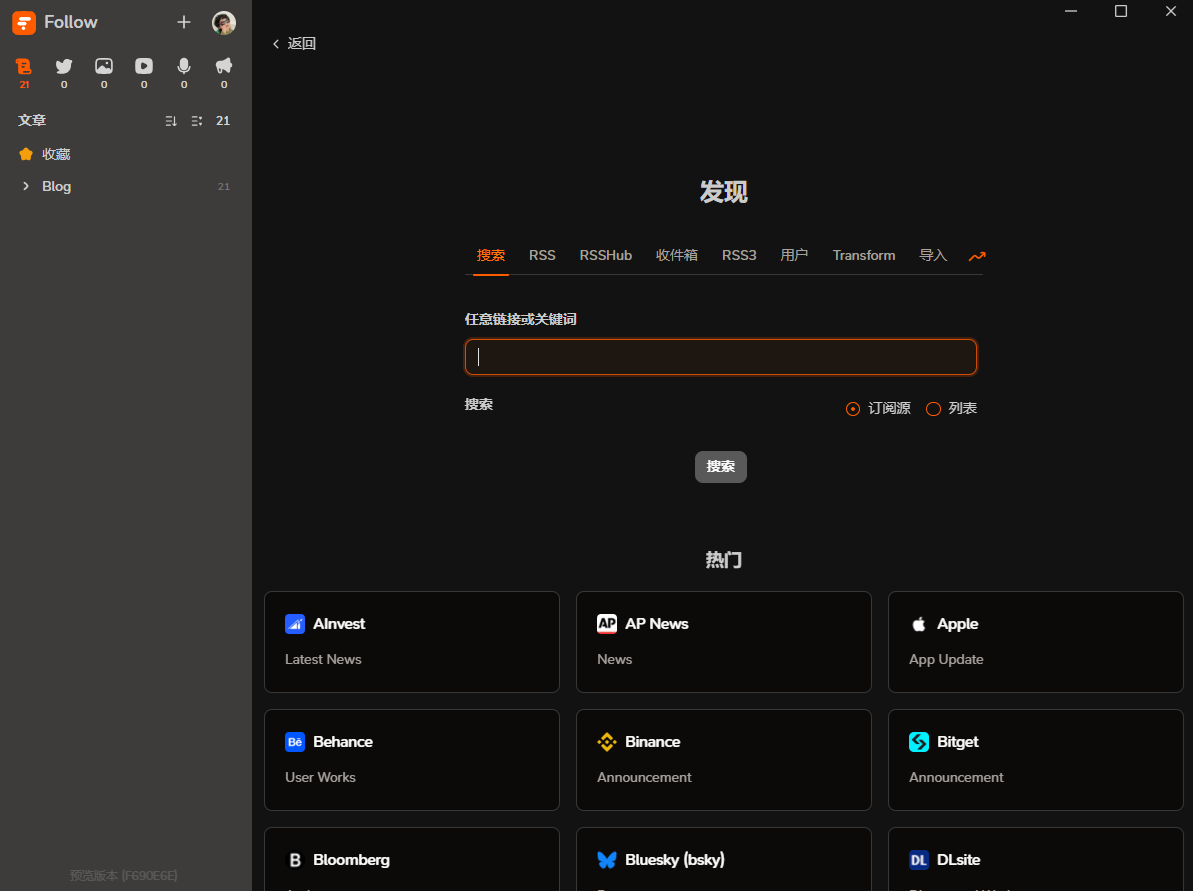This screenshot has width=1193, height=891.
Task: Click the 搜索 search button
Action: pyautogui.click(x=721, y=466)
